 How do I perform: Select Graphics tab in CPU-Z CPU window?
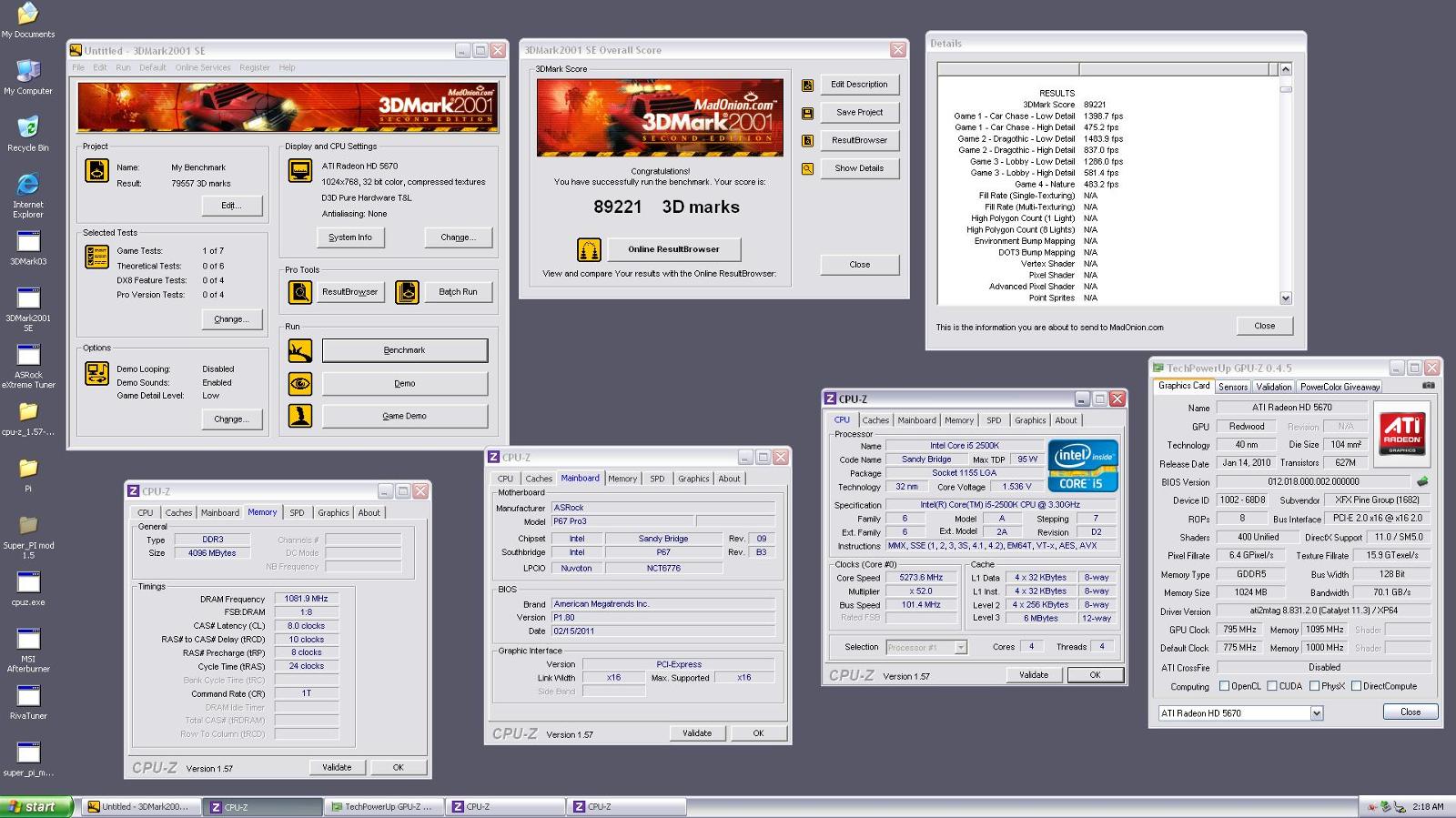(x=1030, y=420)
